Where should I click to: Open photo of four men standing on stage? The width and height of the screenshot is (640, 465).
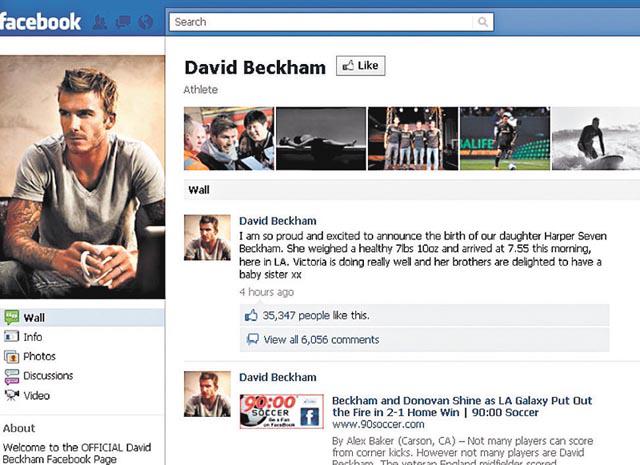413,138
